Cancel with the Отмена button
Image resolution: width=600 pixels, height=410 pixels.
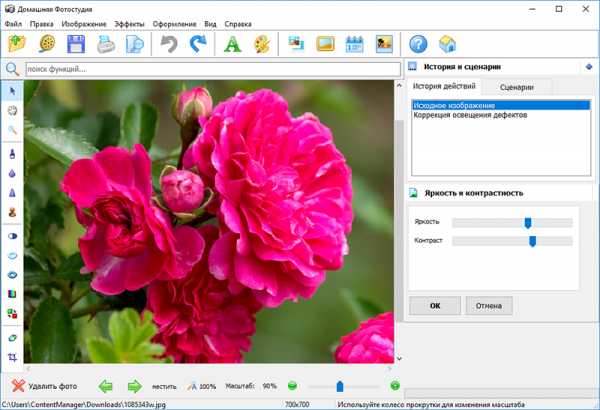489,305
